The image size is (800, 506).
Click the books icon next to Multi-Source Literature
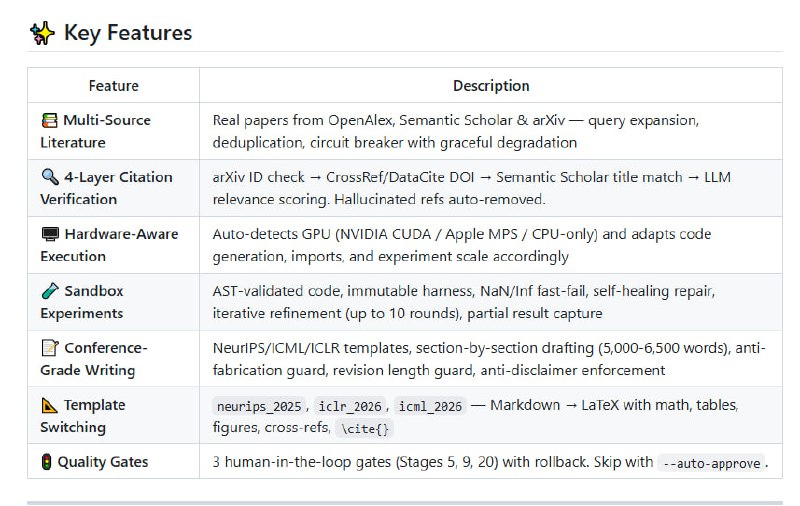[49, 120]
